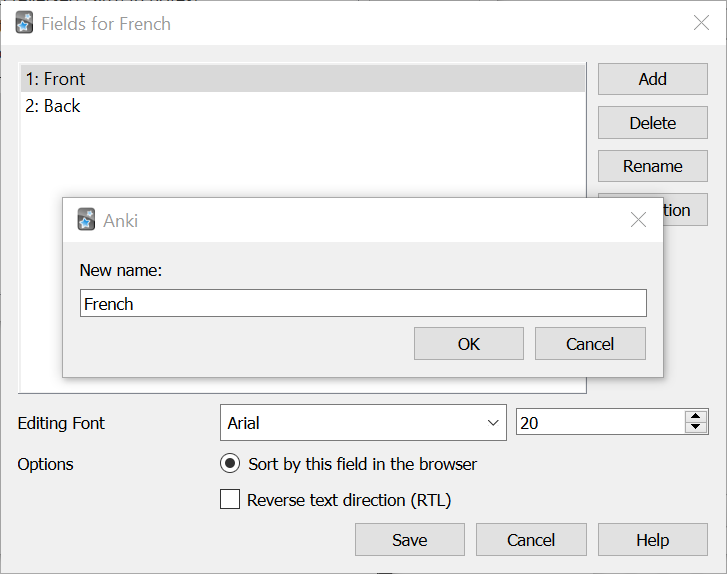Select Sort by this field radio button
Viewport: 727px width, 574px height.
tap(230, 464)
